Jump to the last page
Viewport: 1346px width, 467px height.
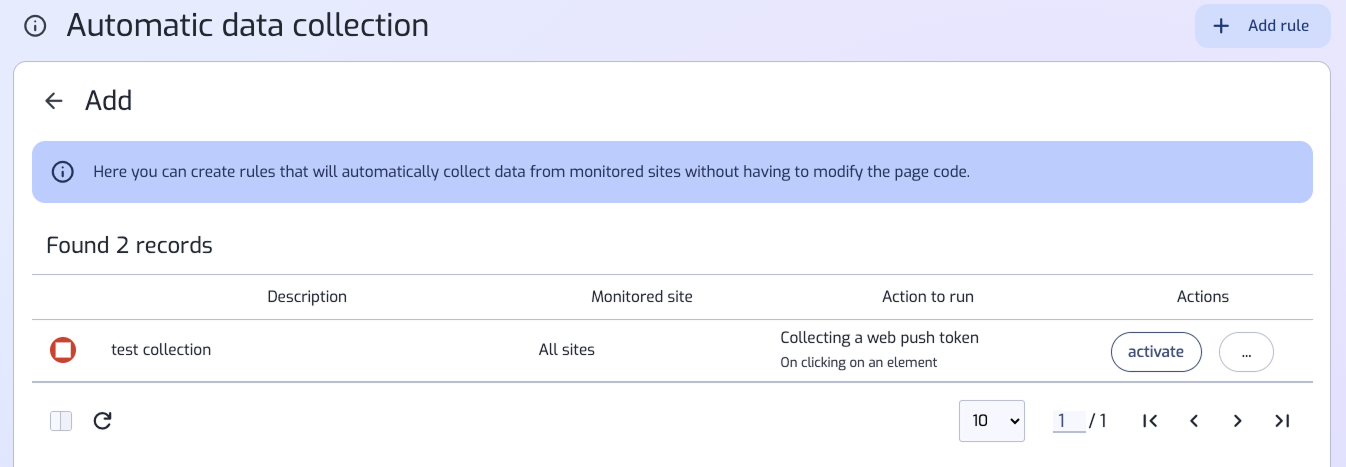point(1282,421)
